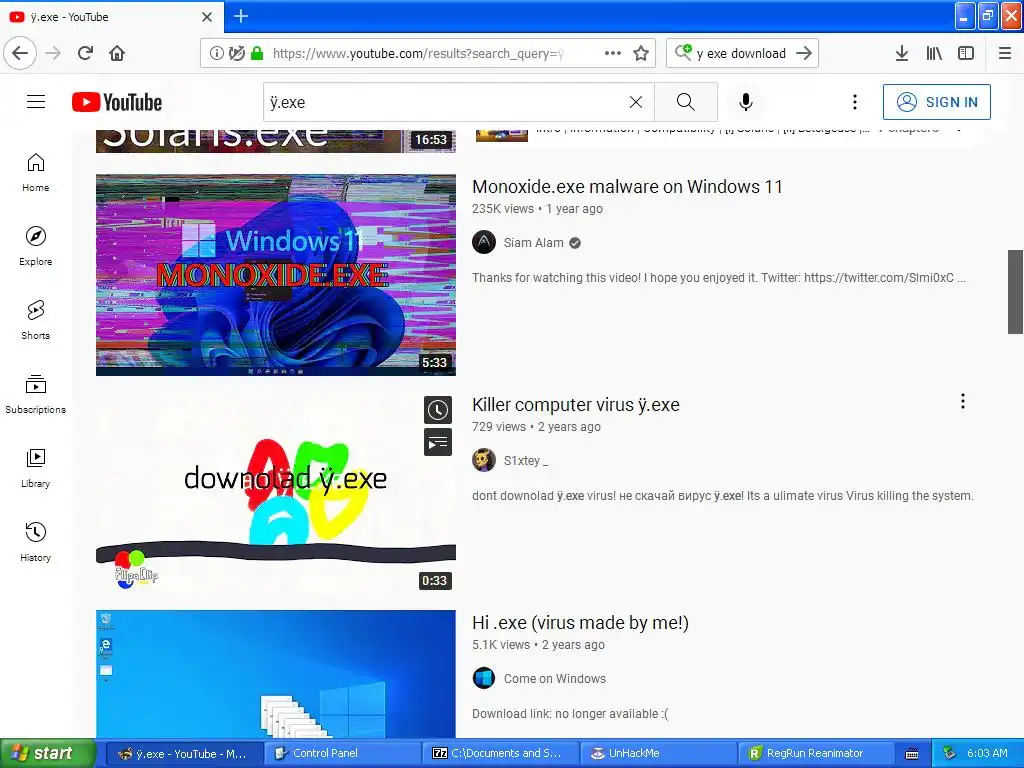Viewport: 1024px width, 768px height.
Task: Open 'Monoxide.exe malware on Windows 11' title
Action: (627, 187)
